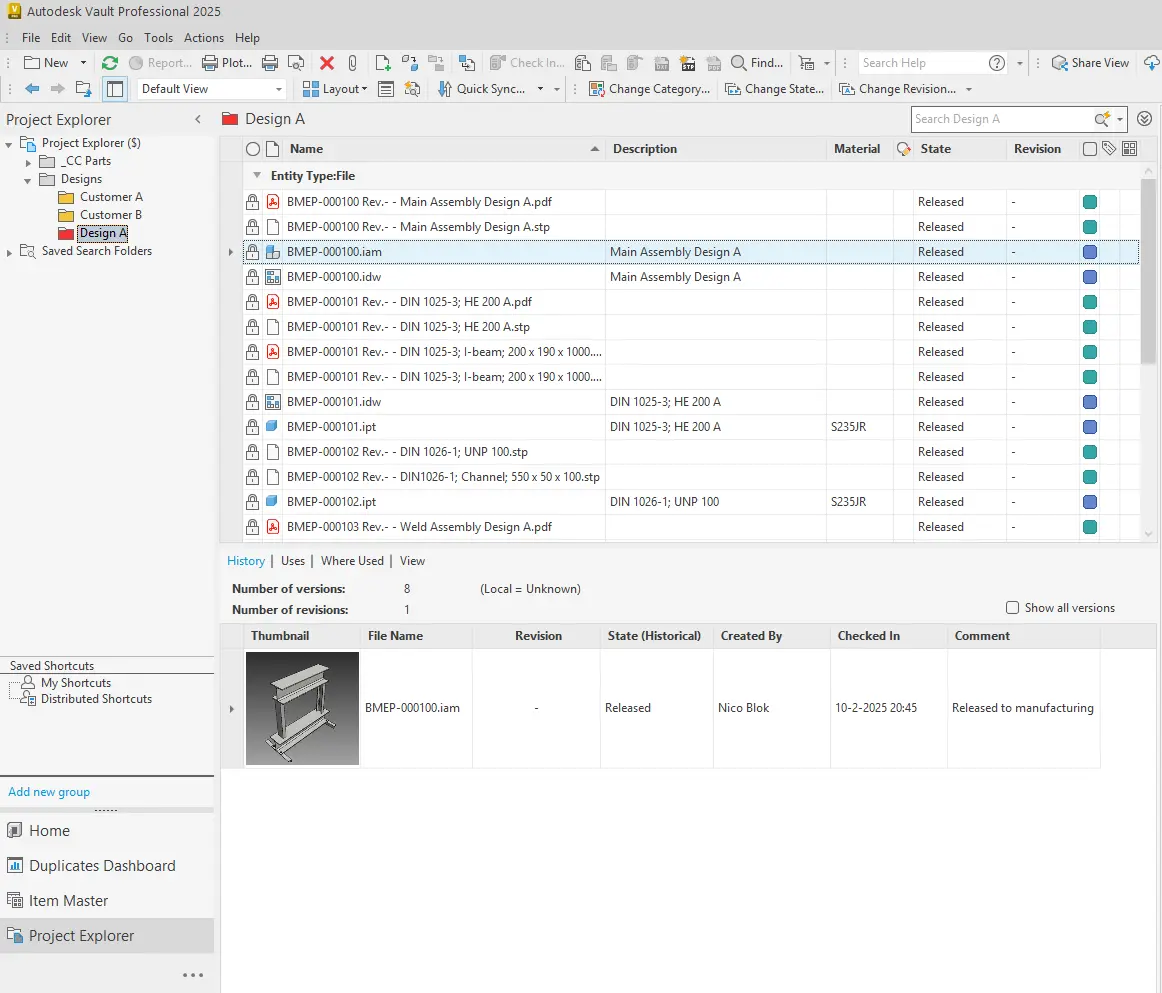Image resolution: width=1162 pixels, height=993 pixels.
Task: Open Print Preview from the toolbar
Action: coord(296,63)
